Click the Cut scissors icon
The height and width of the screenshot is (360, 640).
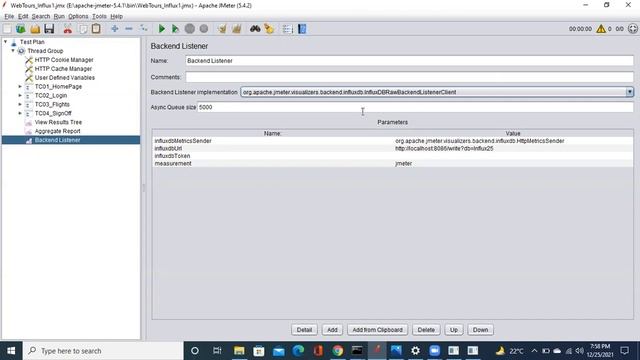68,29
